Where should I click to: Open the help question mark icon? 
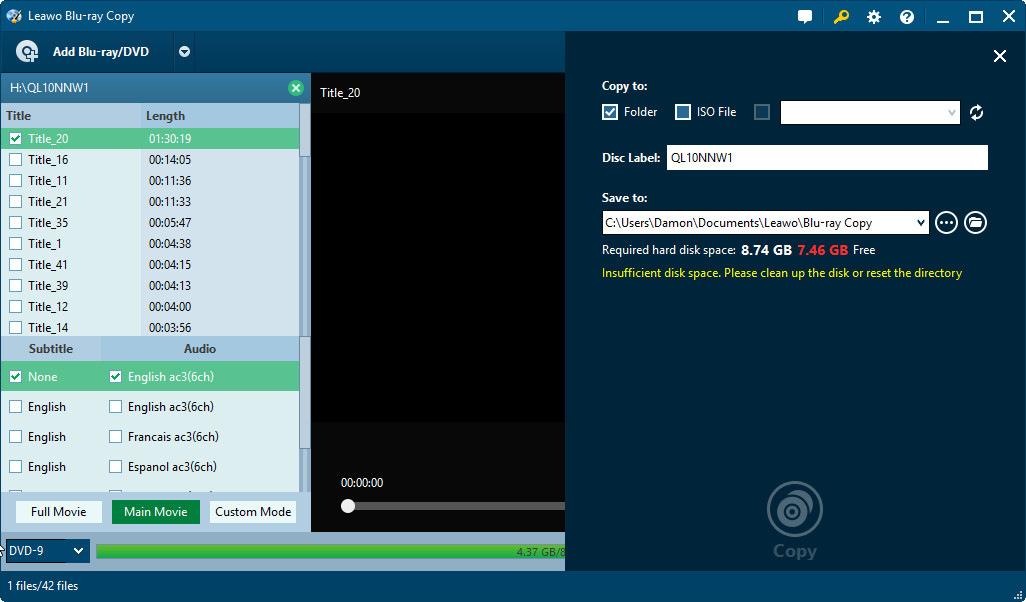tap(907, 17)
